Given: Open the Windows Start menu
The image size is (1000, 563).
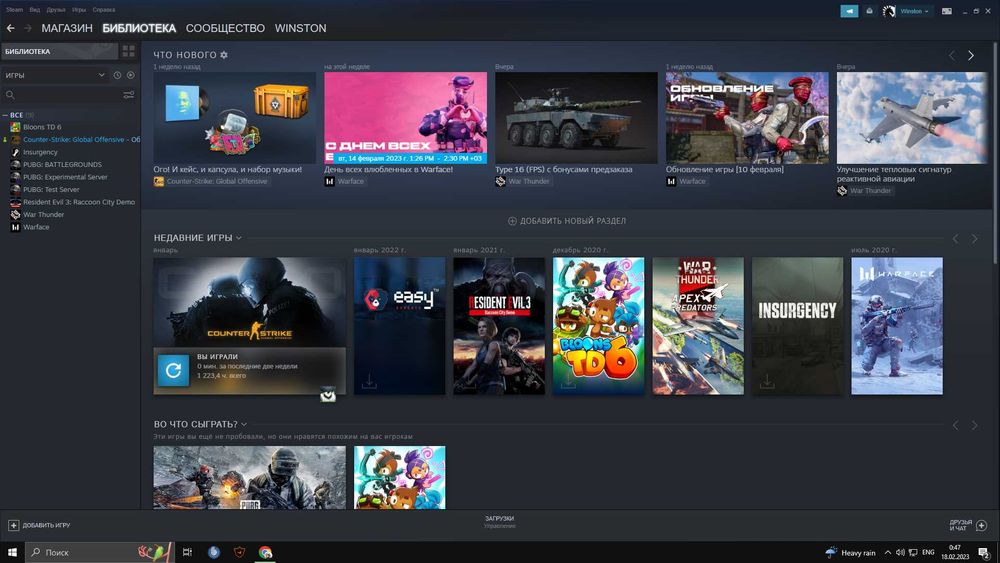Looking at the screenshot, I should coord(12,552).
